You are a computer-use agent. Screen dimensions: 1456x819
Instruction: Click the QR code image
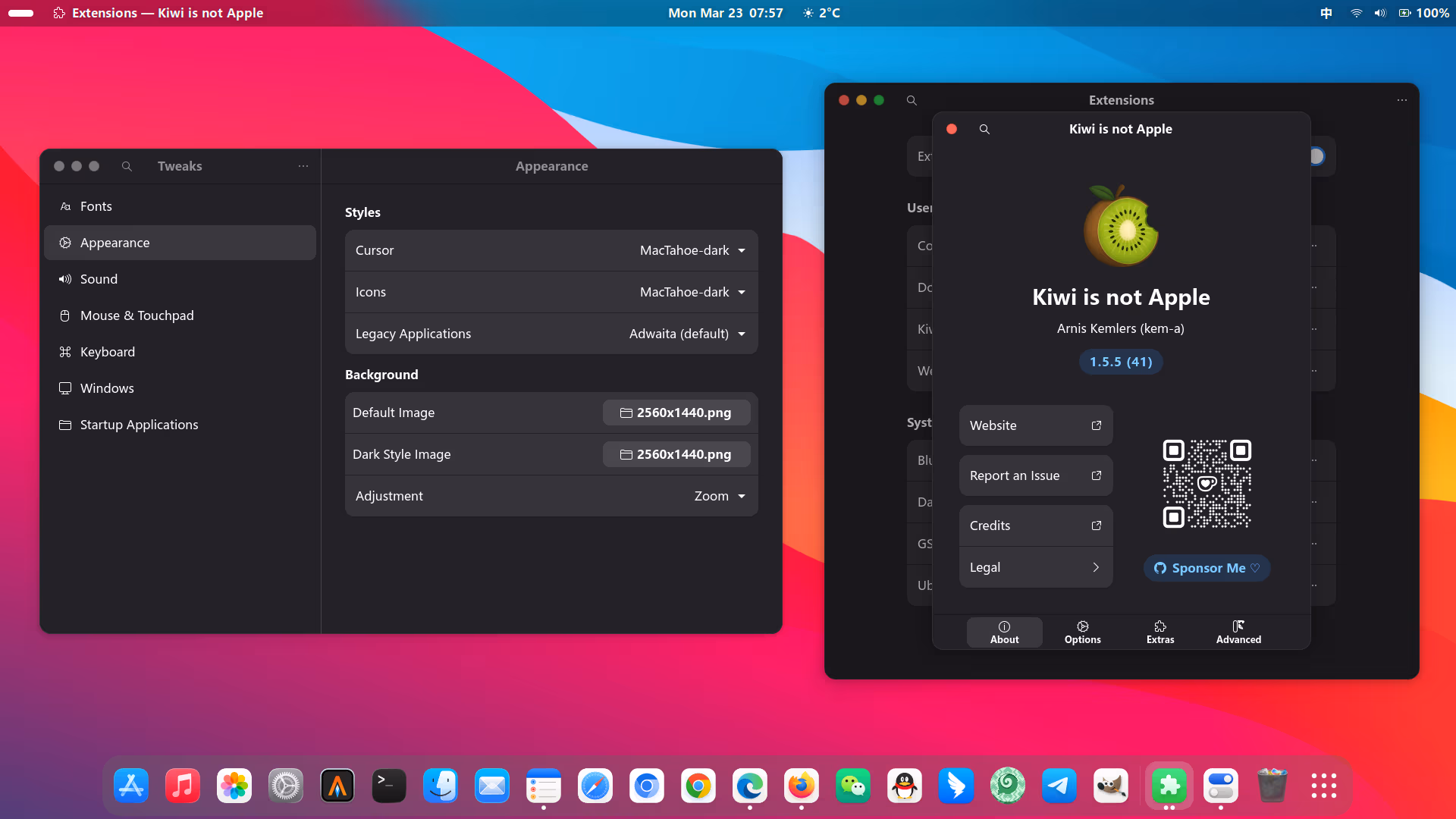point(1207,484)
